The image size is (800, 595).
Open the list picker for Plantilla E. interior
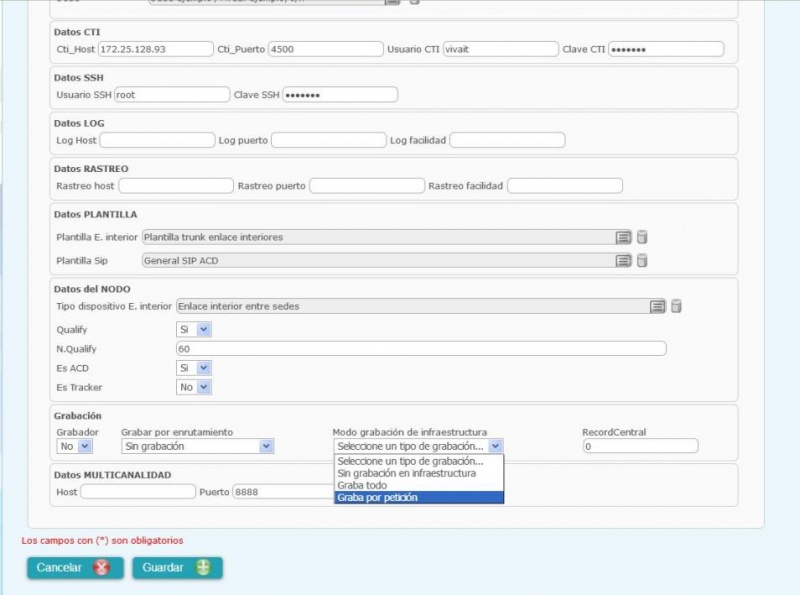point(623,237)
